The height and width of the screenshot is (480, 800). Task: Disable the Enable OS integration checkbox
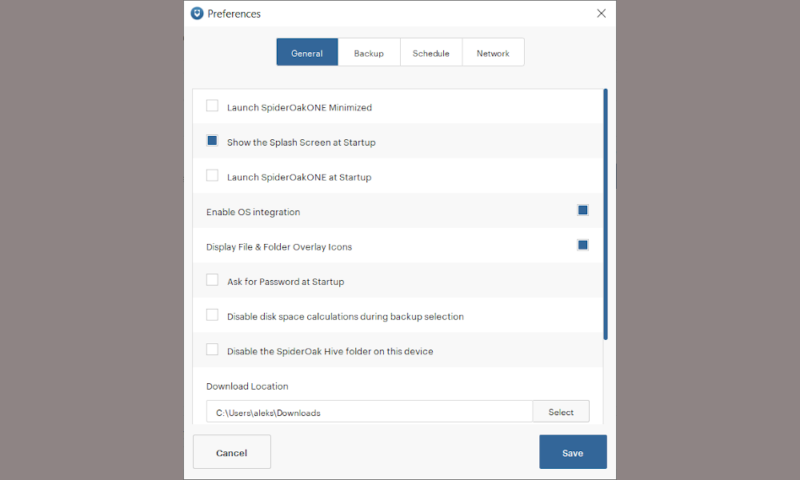tap(583, 210)
